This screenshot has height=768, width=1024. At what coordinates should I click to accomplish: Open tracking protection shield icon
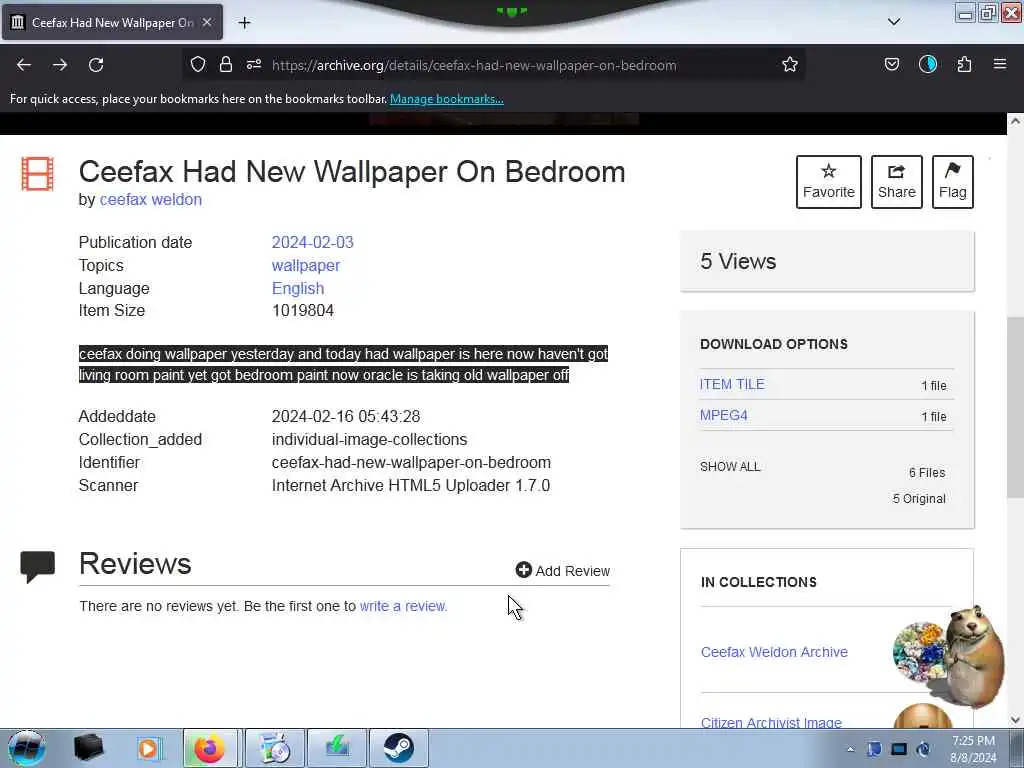pyautogui.click(x=198, y=64)
